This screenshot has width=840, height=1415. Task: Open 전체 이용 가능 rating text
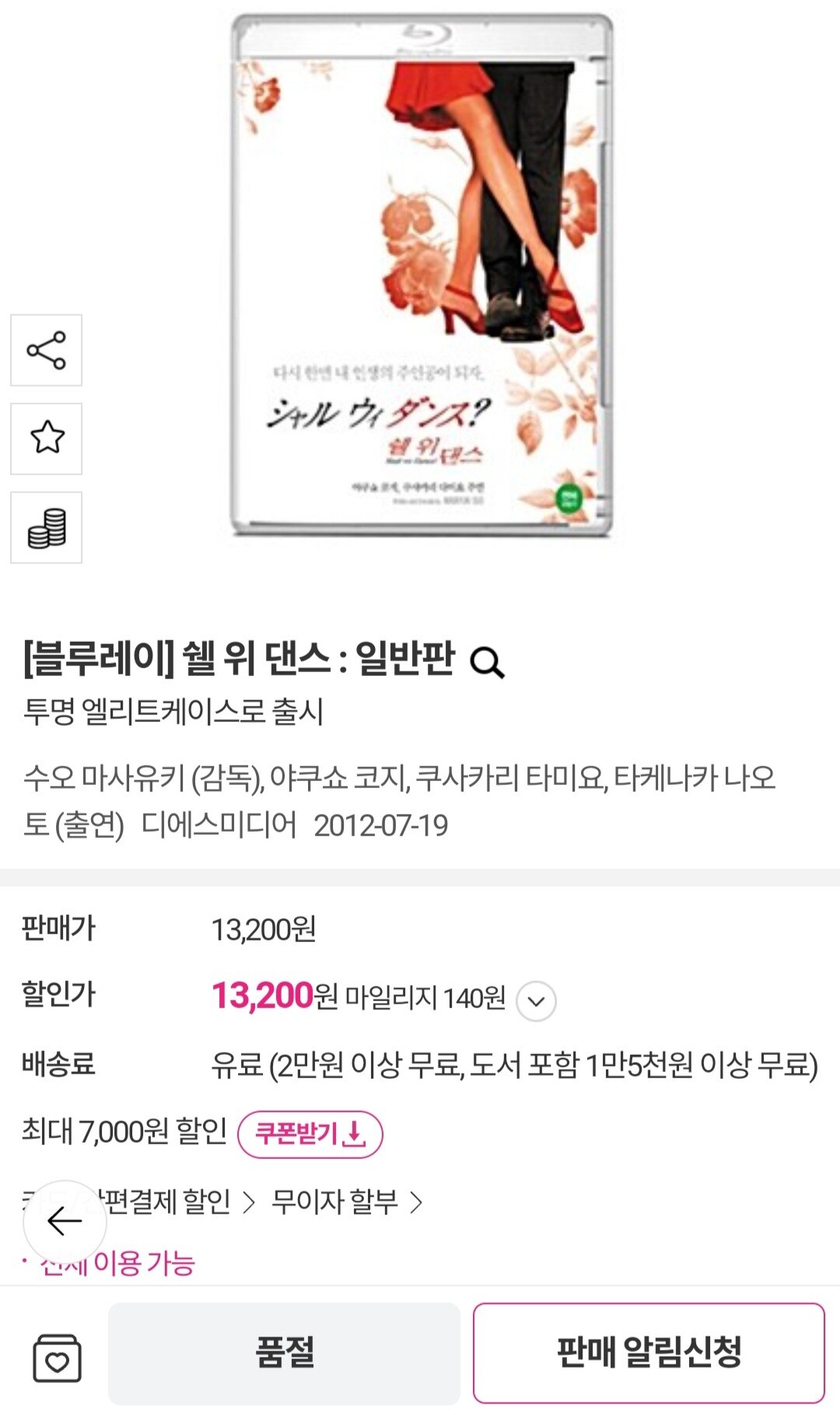click(117, 1263)
